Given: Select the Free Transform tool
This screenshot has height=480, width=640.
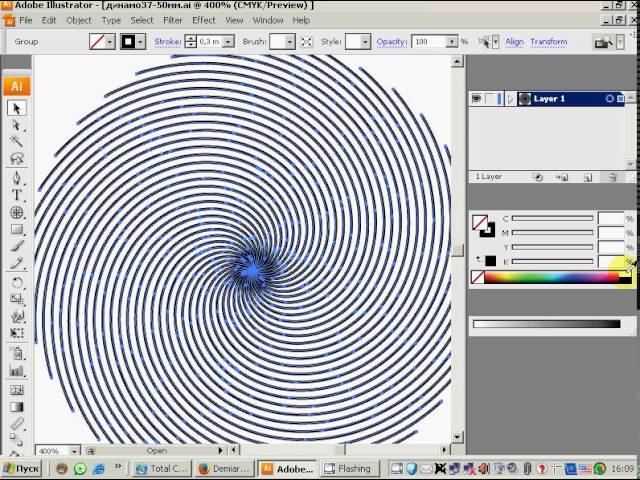Looking at the screenshot, I should 16,333.
